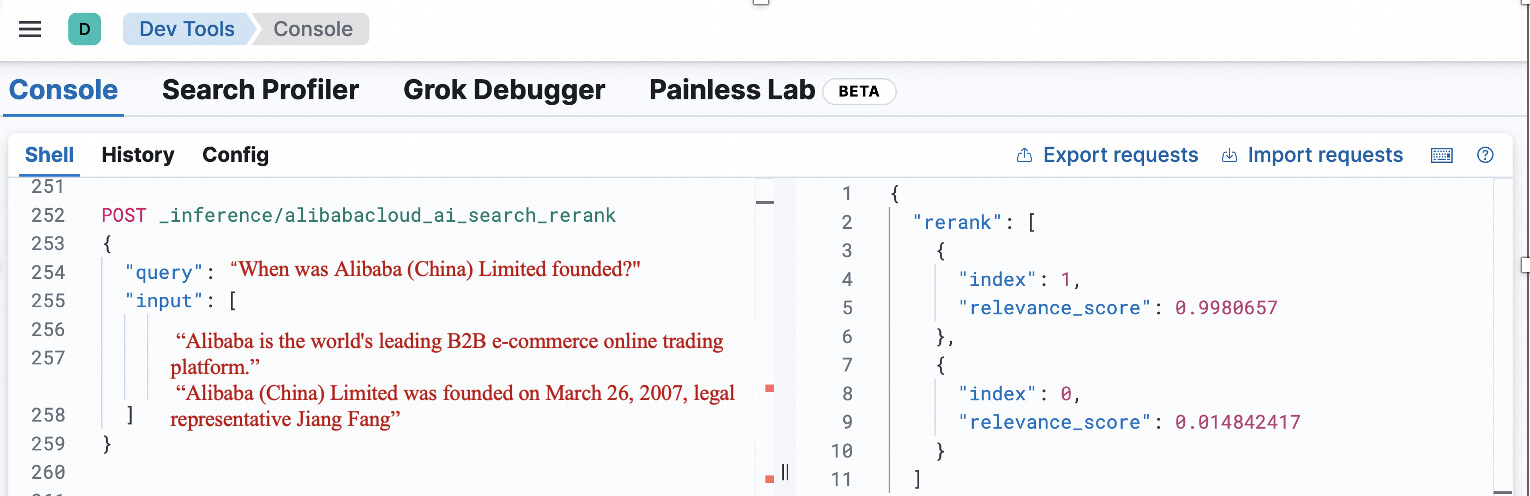Click Import requests button
Viewport: 1530px width, 496px height.
pyautogui.click(x=1312, y=155)
